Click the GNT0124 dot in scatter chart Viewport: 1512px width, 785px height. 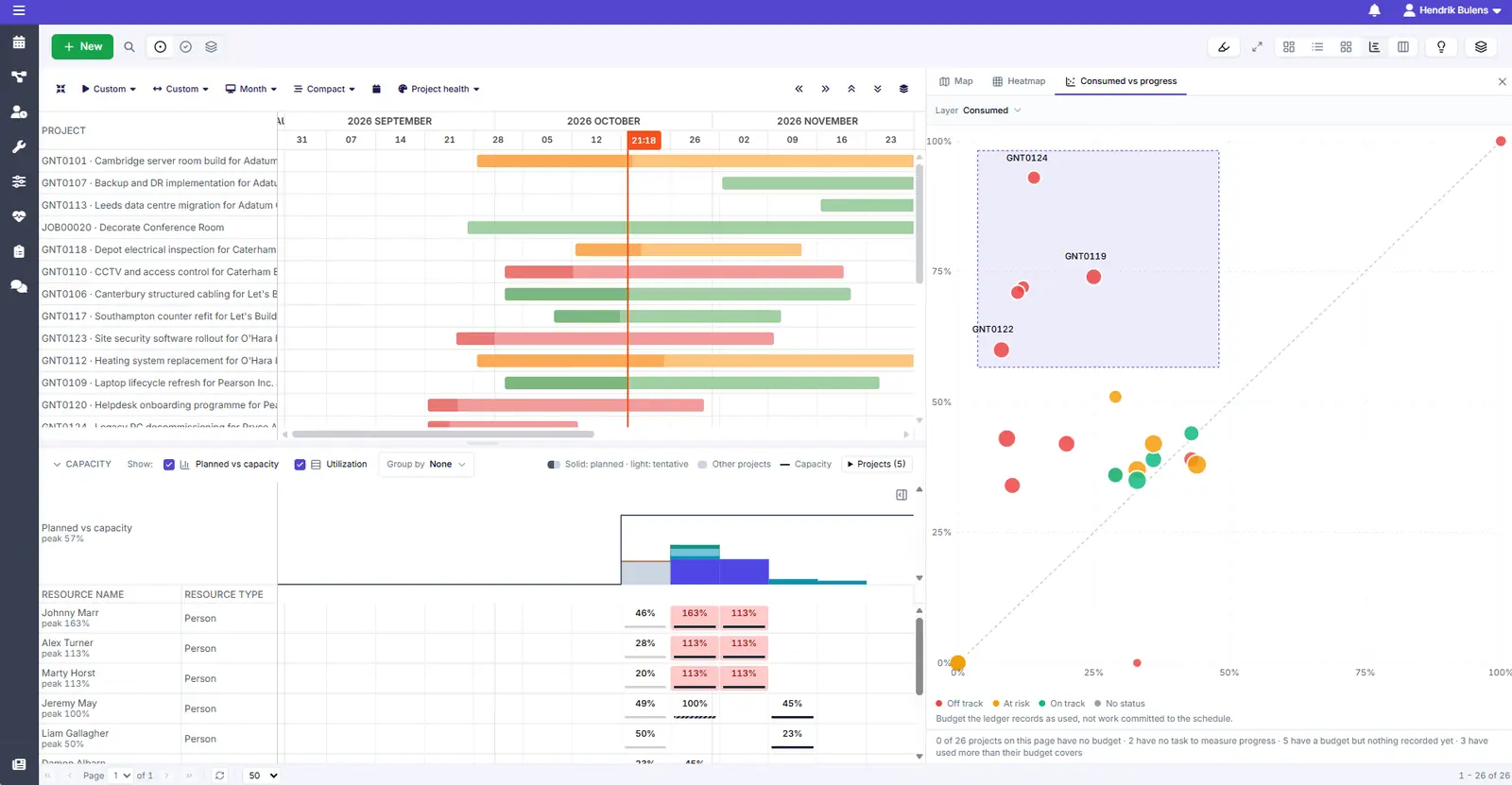[1034, 178]
